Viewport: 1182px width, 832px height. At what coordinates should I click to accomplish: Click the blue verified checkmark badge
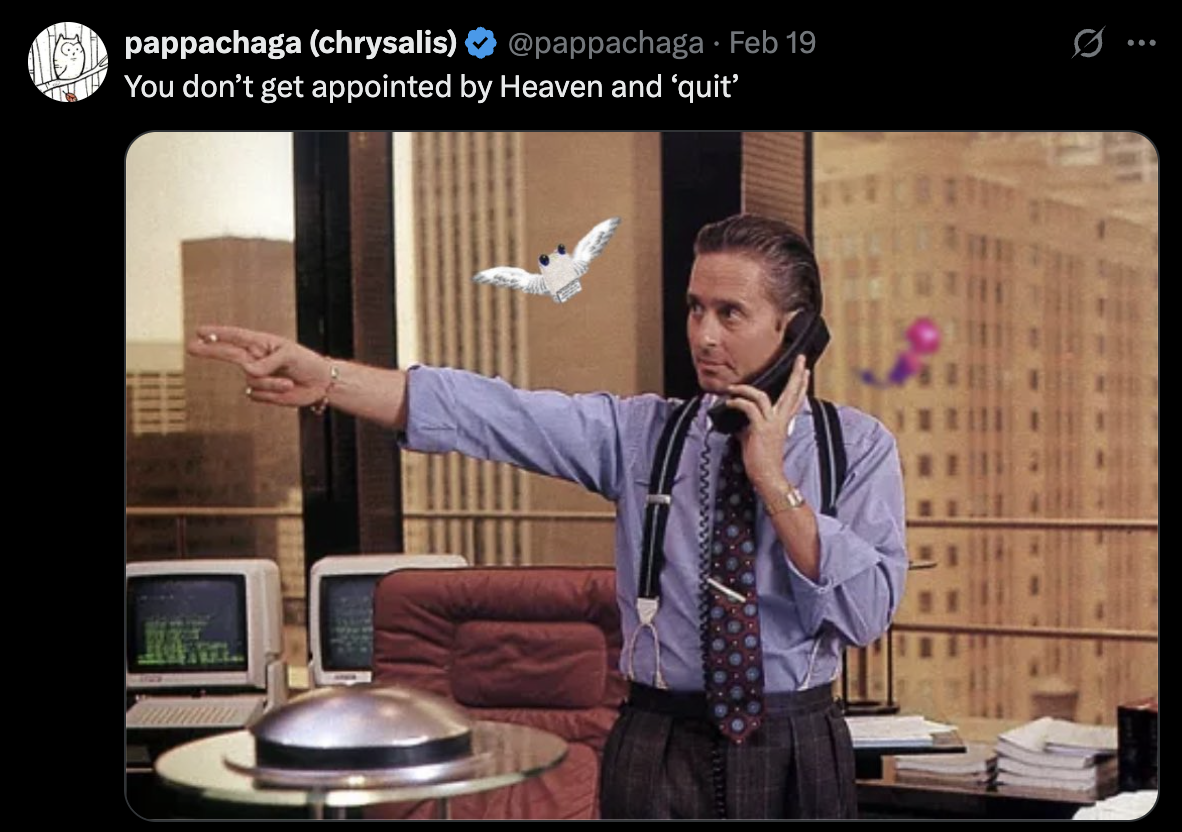[x=481, y=43]
